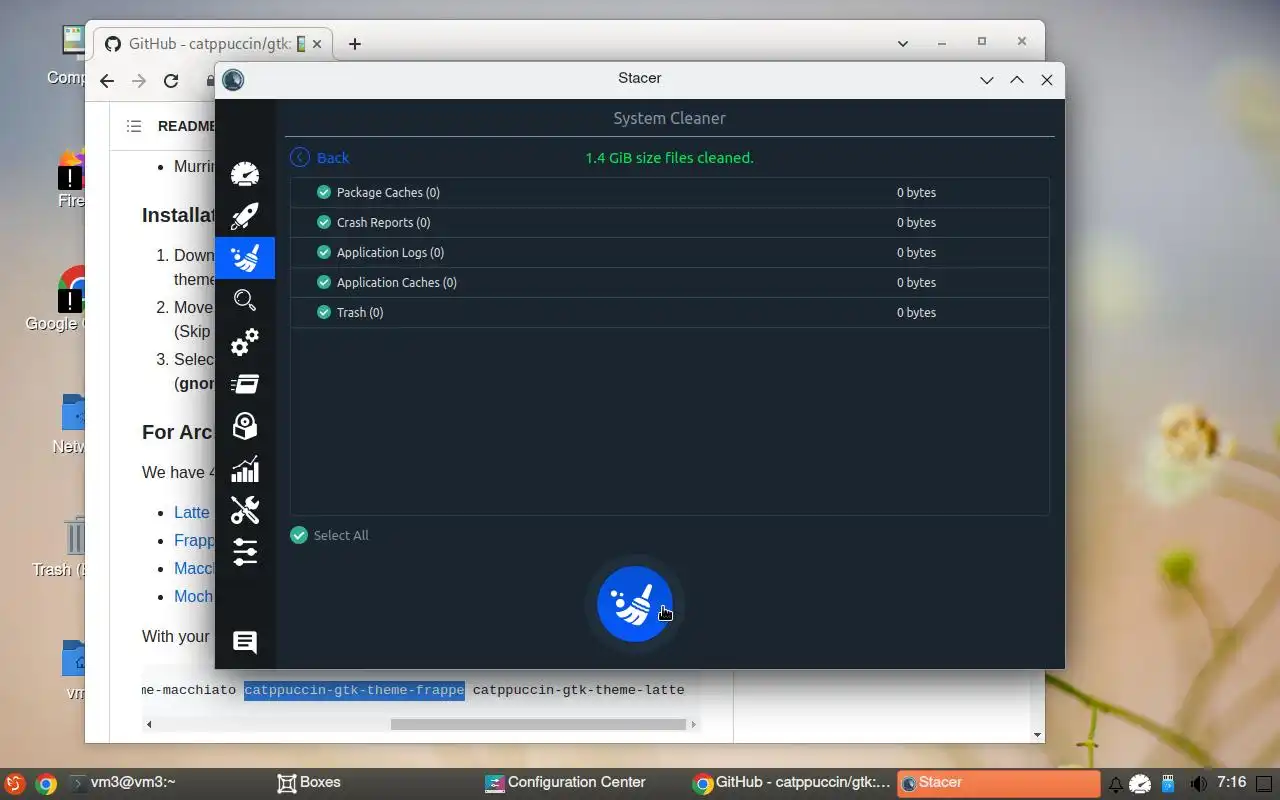Click the highlighted catppuccin-gtk-theme-frappe text
This screenshot has width=1280, height=800.
point(354,690)
